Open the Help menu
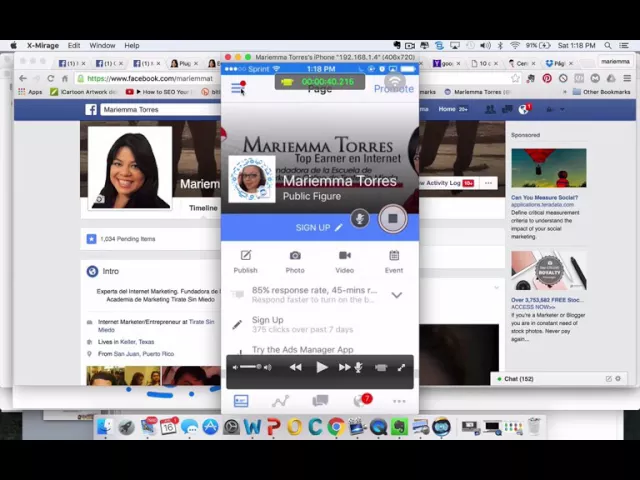Viewport: 640px width, 480px height. 132,45
